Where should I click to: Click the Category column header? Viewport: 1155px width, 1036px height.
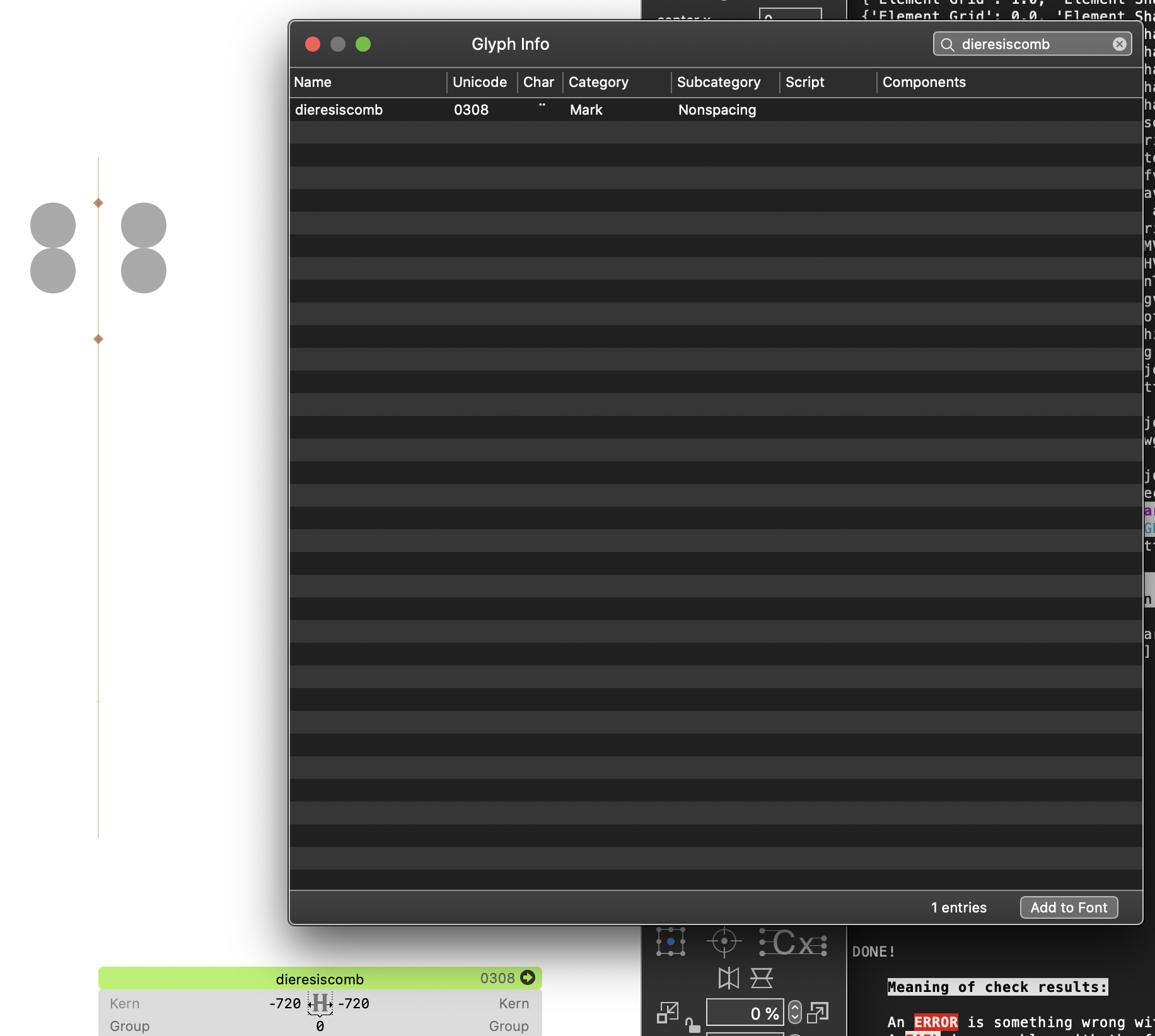click(x=598, y=83)
